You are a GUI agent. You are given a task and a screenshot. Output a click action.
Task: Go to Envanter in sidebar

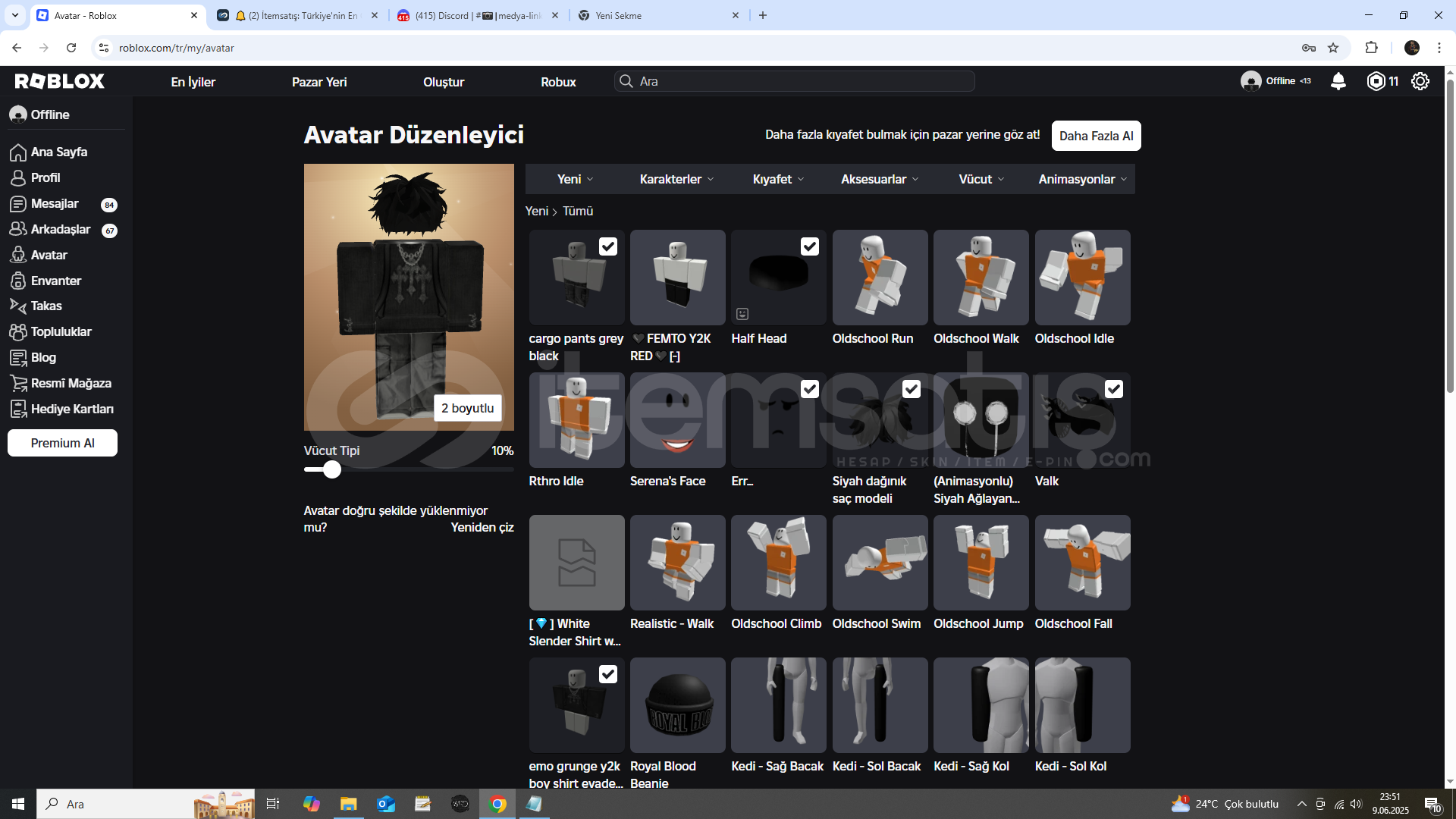(x=55, y=281)
